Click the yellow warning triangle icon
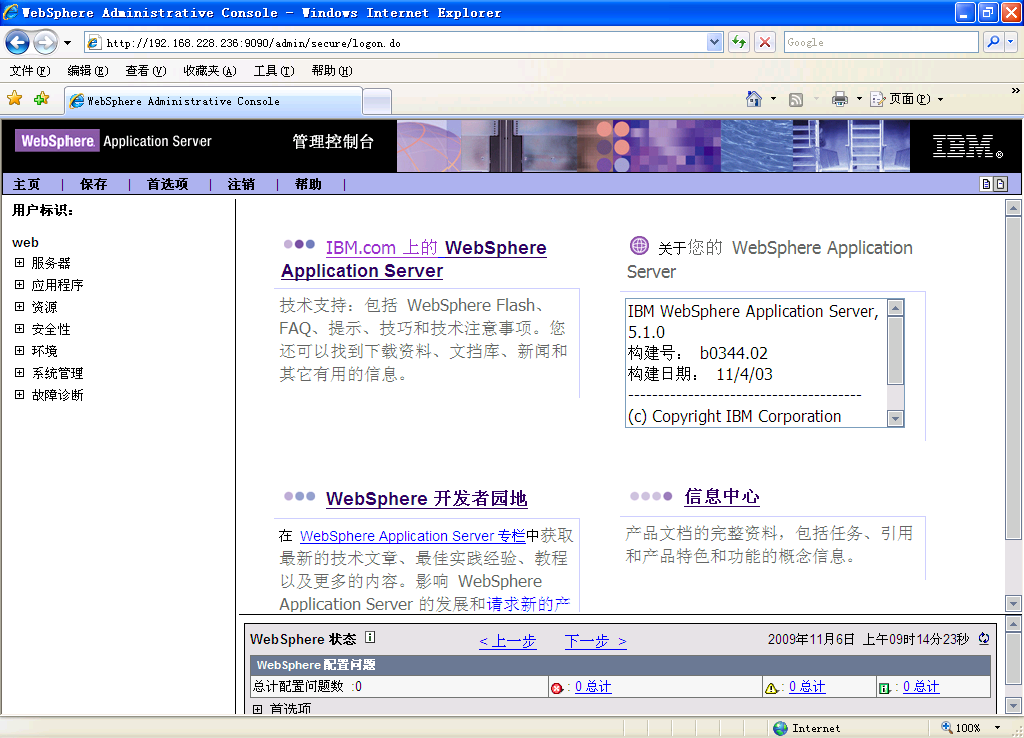The image size is (1024, 738). point(771,687)
